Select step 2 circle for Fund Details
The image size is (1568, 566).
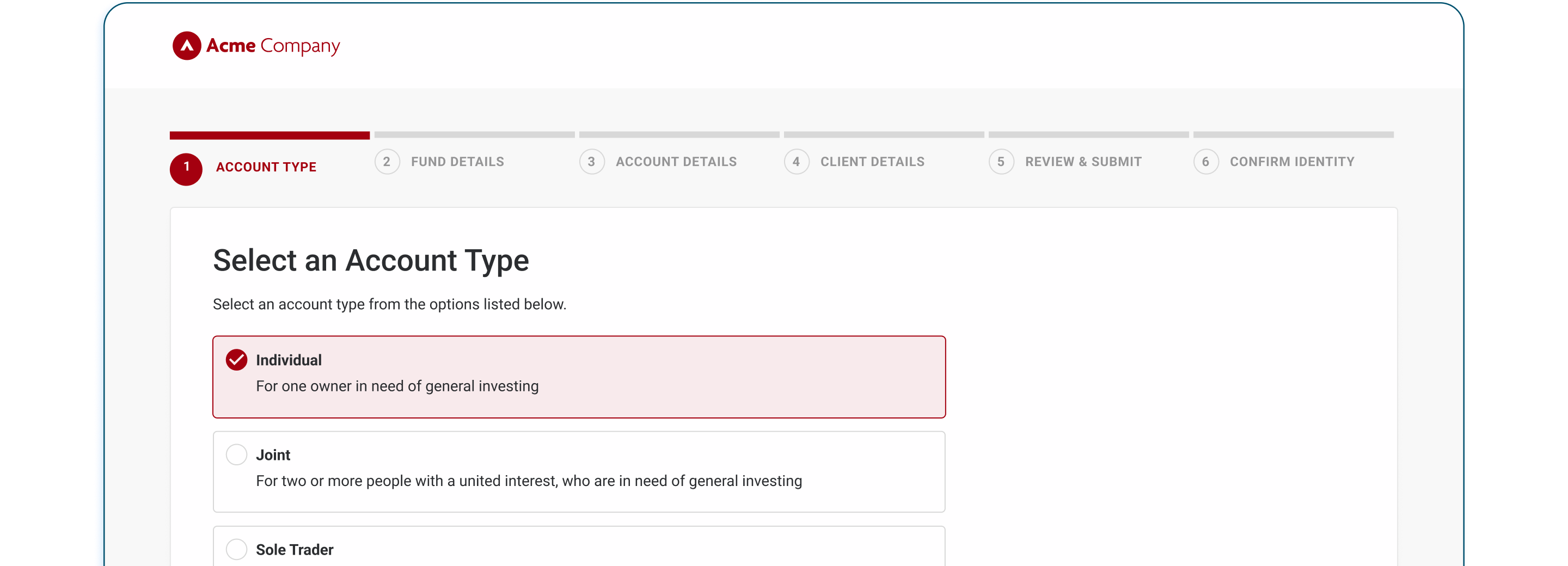pos(387,162)
